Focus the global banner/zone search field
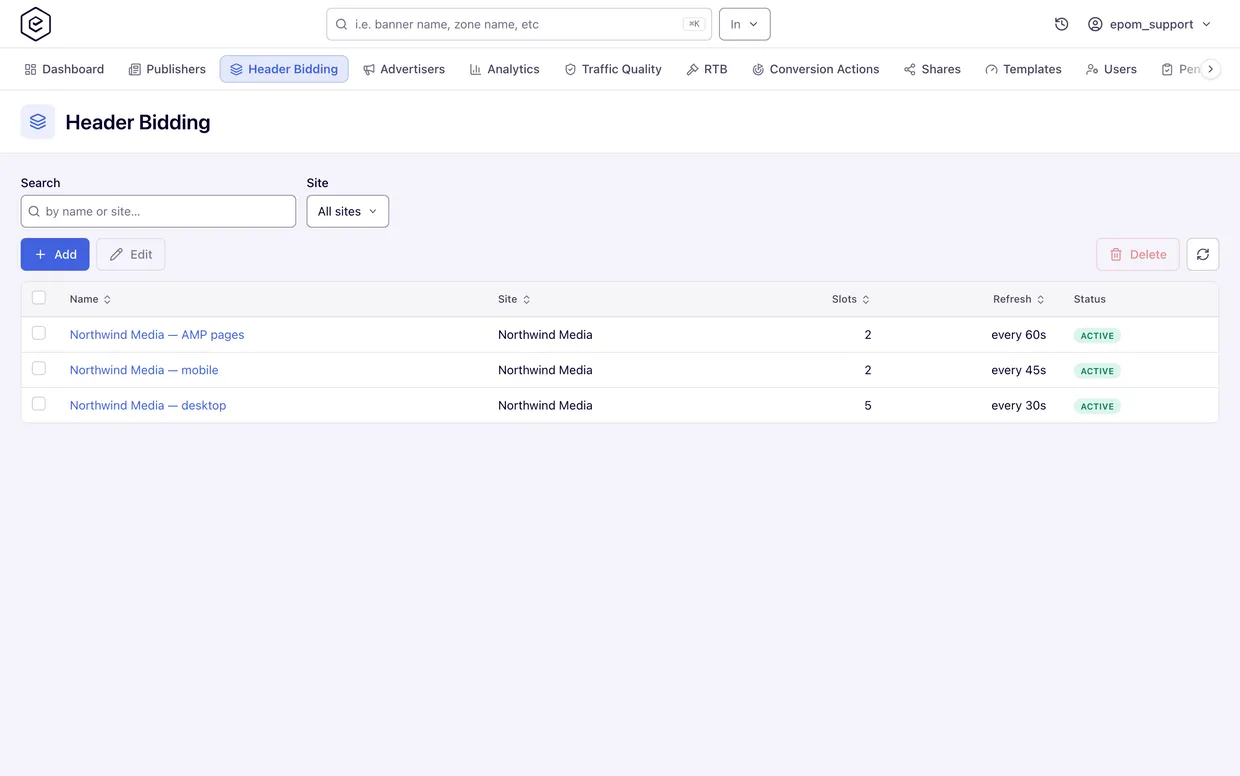The width and height of the screenshot is (1240, 776). (519, 24)
